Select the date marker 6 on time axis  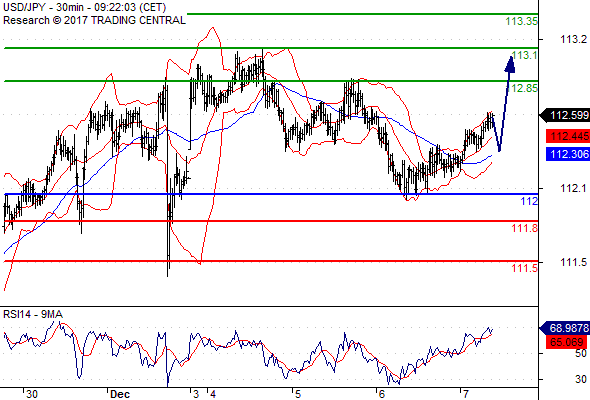[382, 394]
